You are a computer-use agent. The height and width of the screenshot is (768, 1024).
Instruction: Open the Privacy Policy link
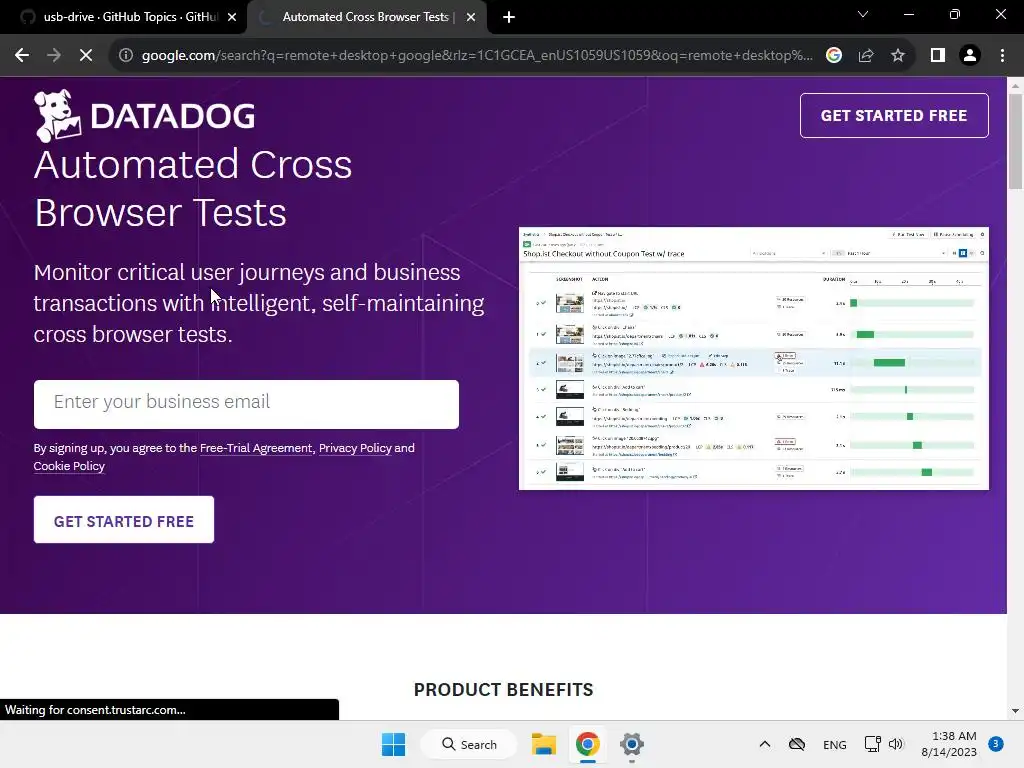tap(355, 448)
